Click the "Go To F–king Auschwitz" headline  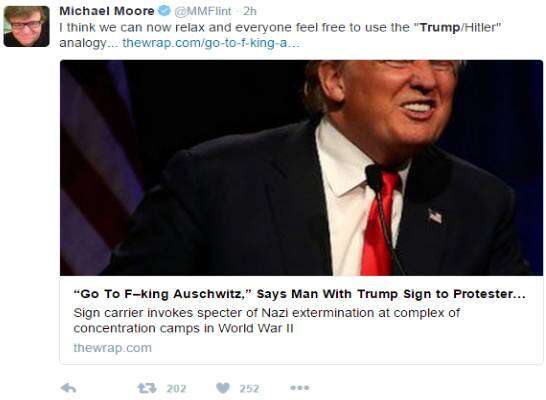pyautogui.click(x=299, y=294)
